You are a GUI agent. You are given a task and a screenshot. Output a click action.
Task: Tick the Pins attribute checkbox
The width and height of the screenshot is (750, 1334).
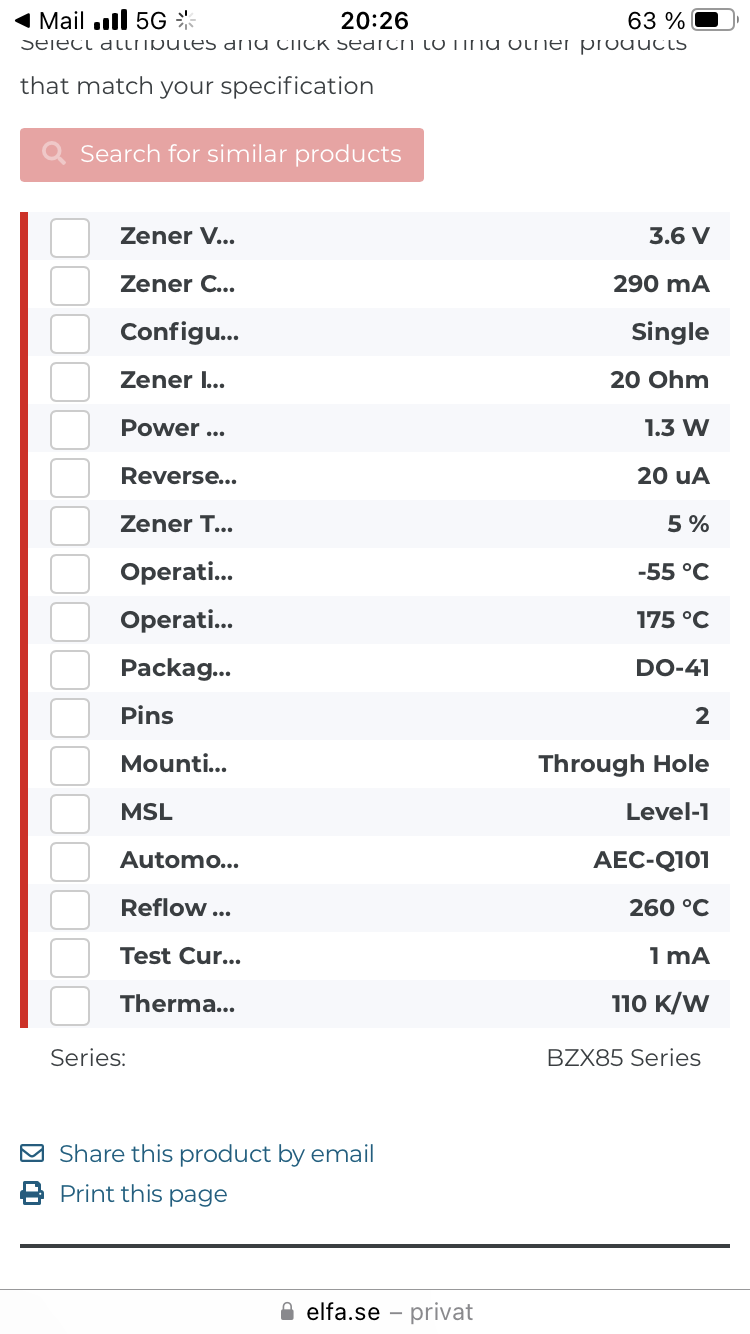tap(69, 717)
